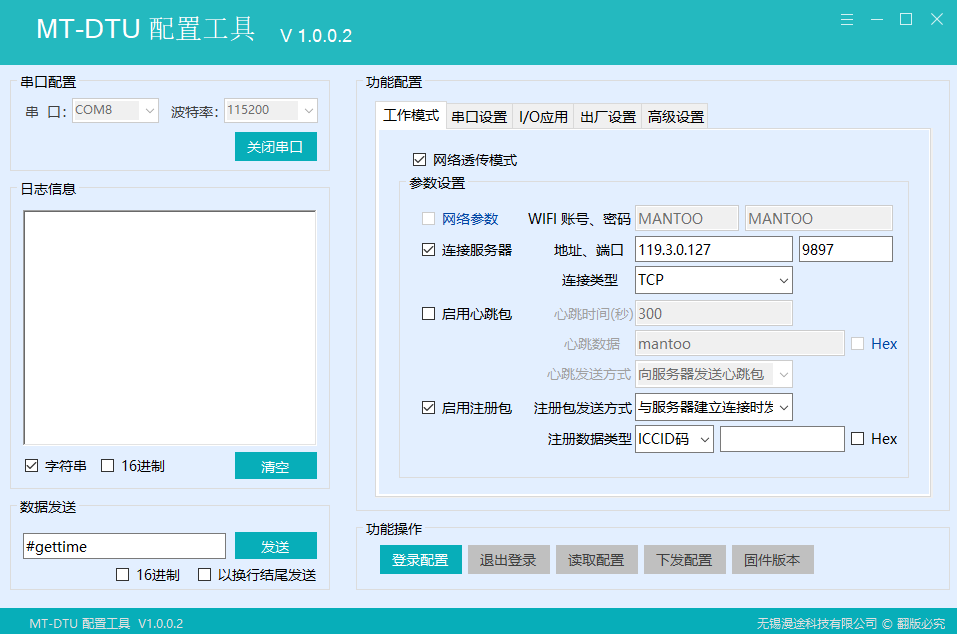The height and width of the screenshot is (634, 957).
Task: Open the title bar menu icon
Action: (847, 19)
